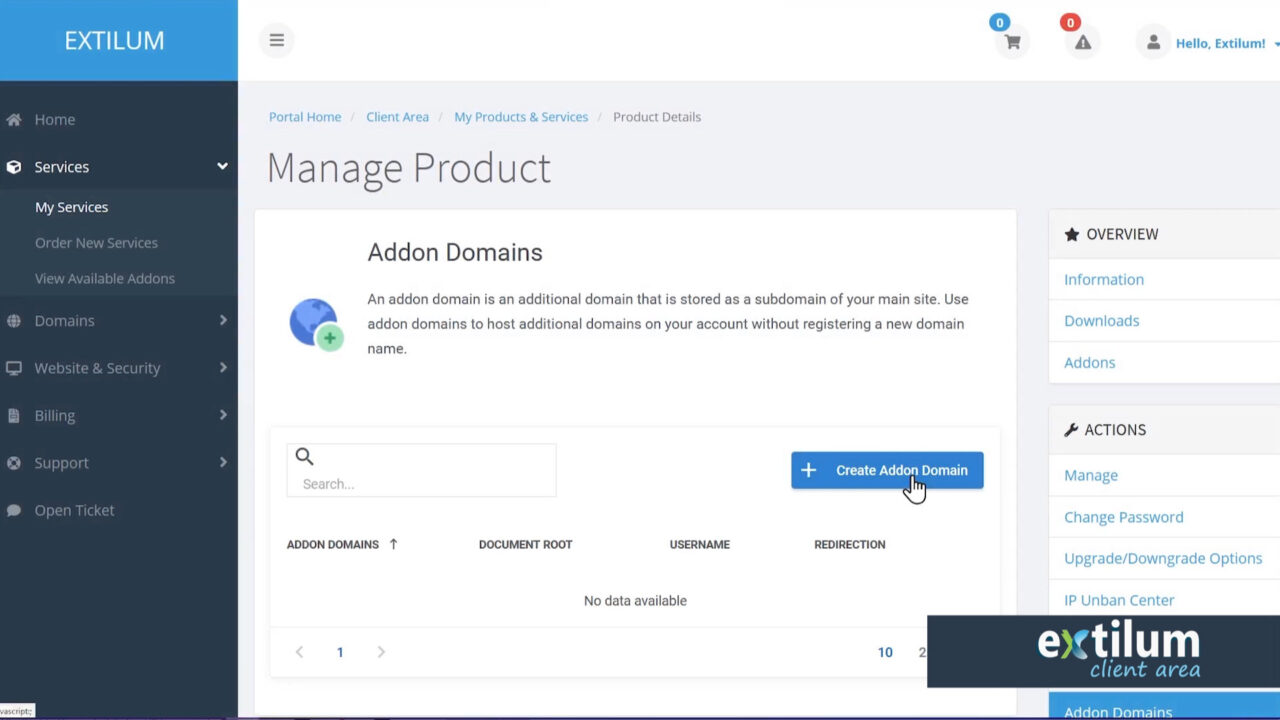Click the Website & Security monitor icon
The height and width of the screenshot is (720, 1280).
(x=14, y=368)
